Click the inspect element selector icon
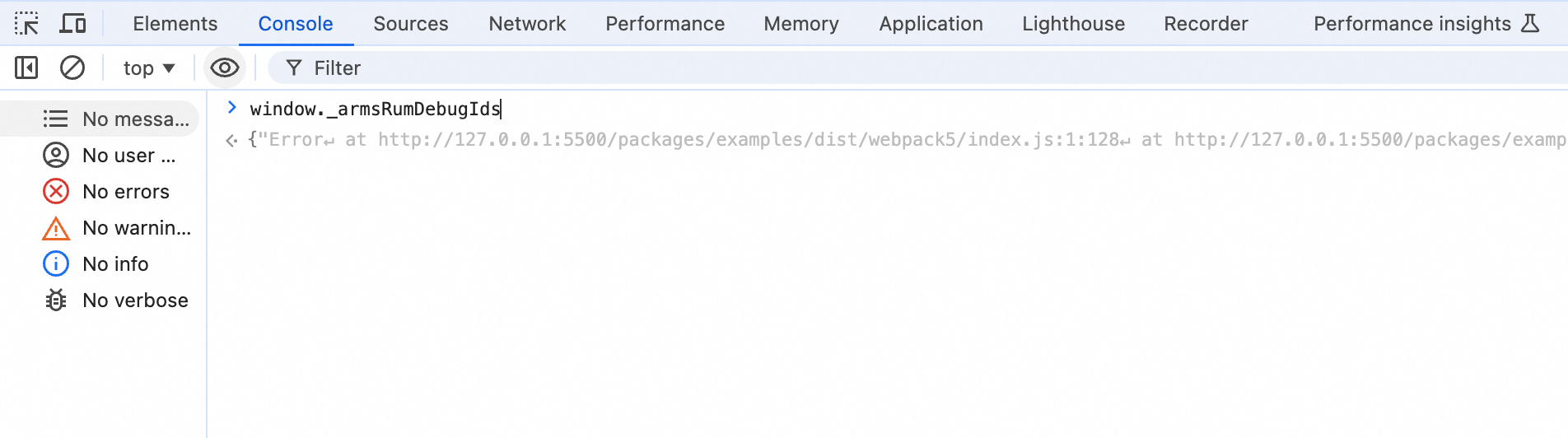This screenshot has height=438, width=1568. [26, 24]
